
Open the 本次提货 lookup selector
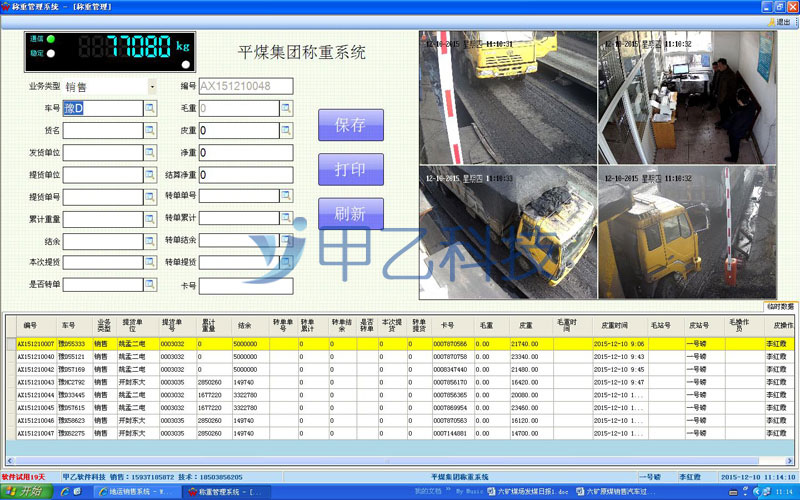[x=151, y=262]
